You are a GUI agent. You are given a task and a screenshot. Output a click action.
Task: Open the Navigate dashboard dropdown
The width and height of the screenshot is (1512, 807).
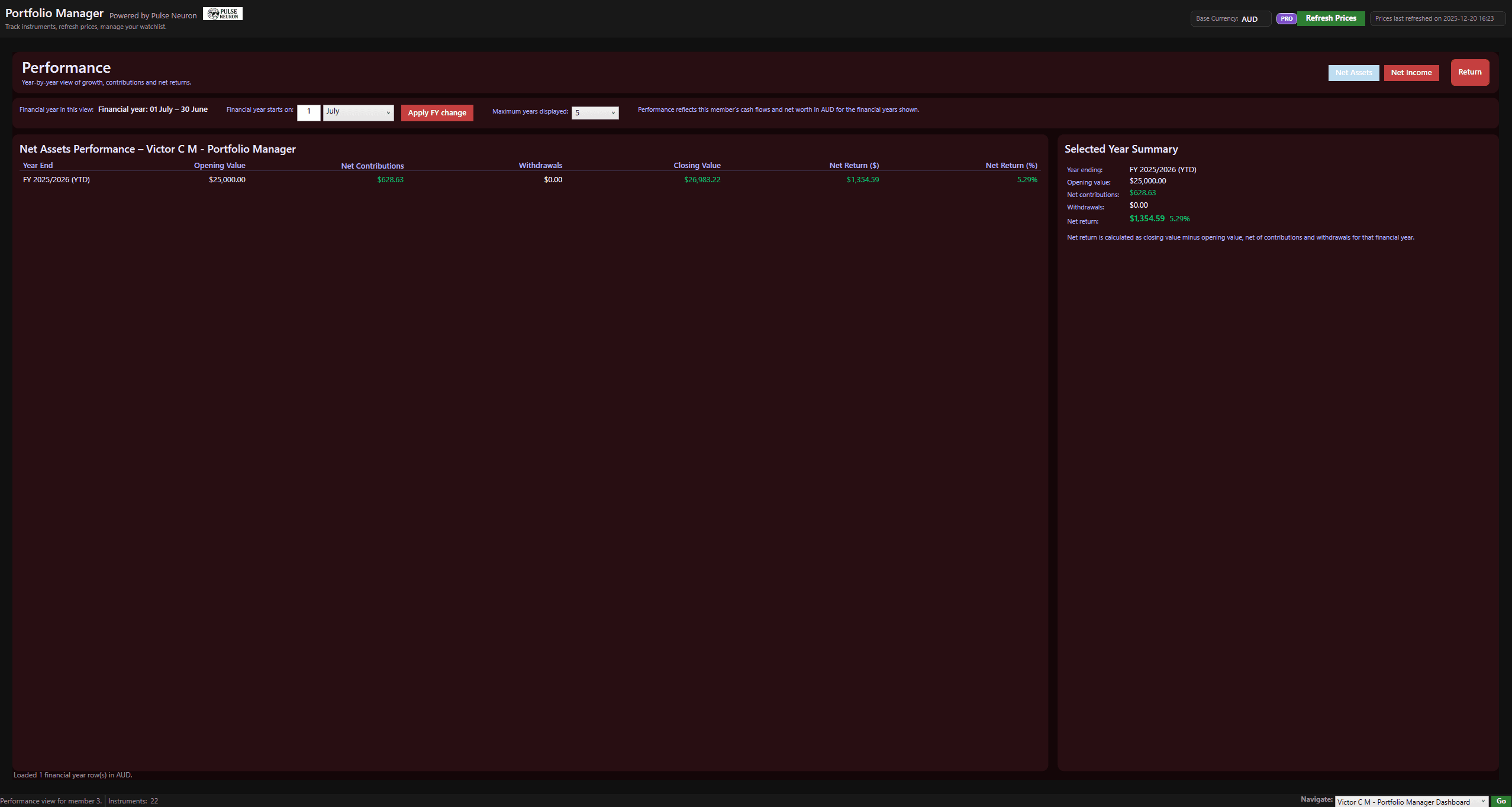(1411, 802)
